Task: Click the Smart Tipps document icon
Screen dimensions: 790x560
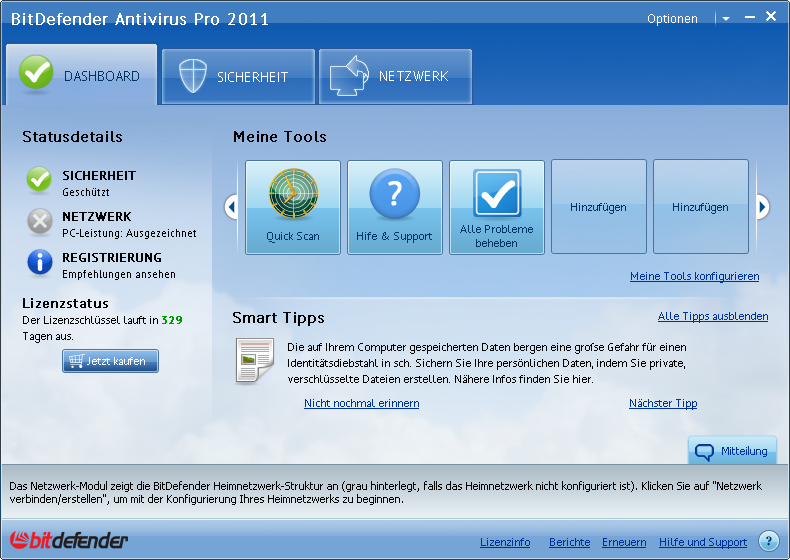Action: click(255, 361)
